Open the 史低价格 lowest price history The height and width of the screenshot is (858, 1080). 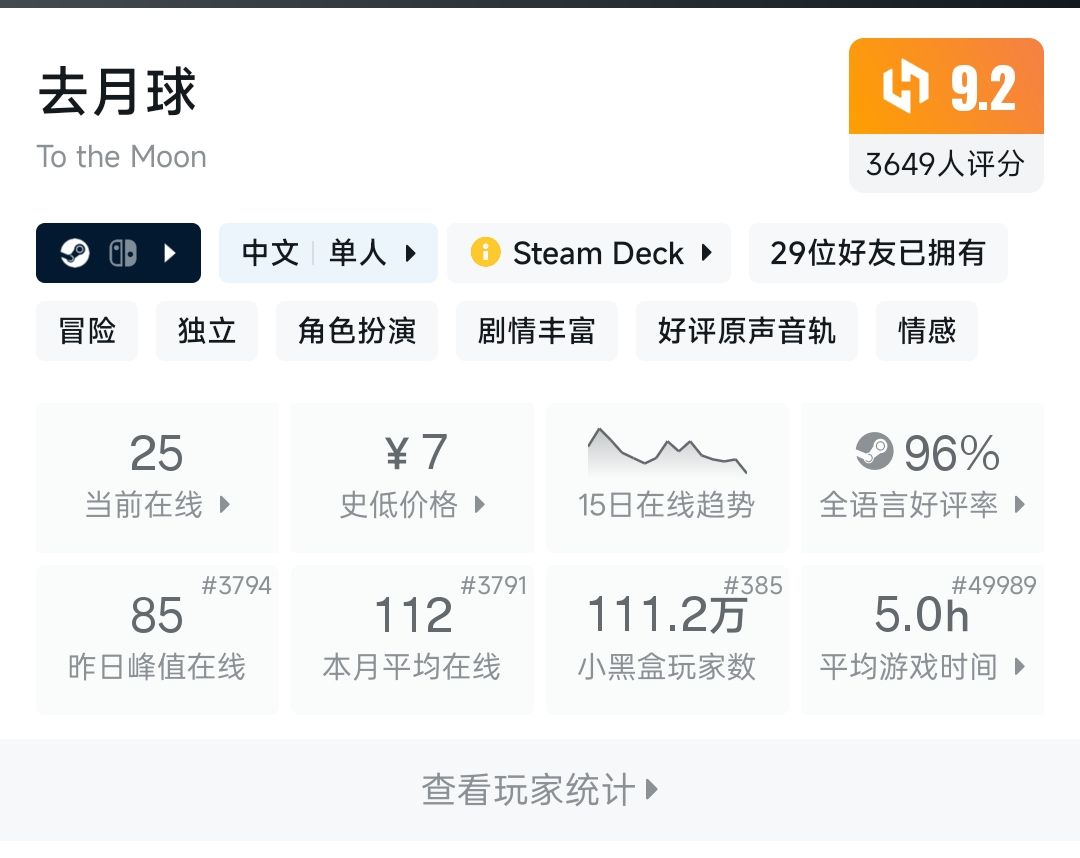point(412,478)
